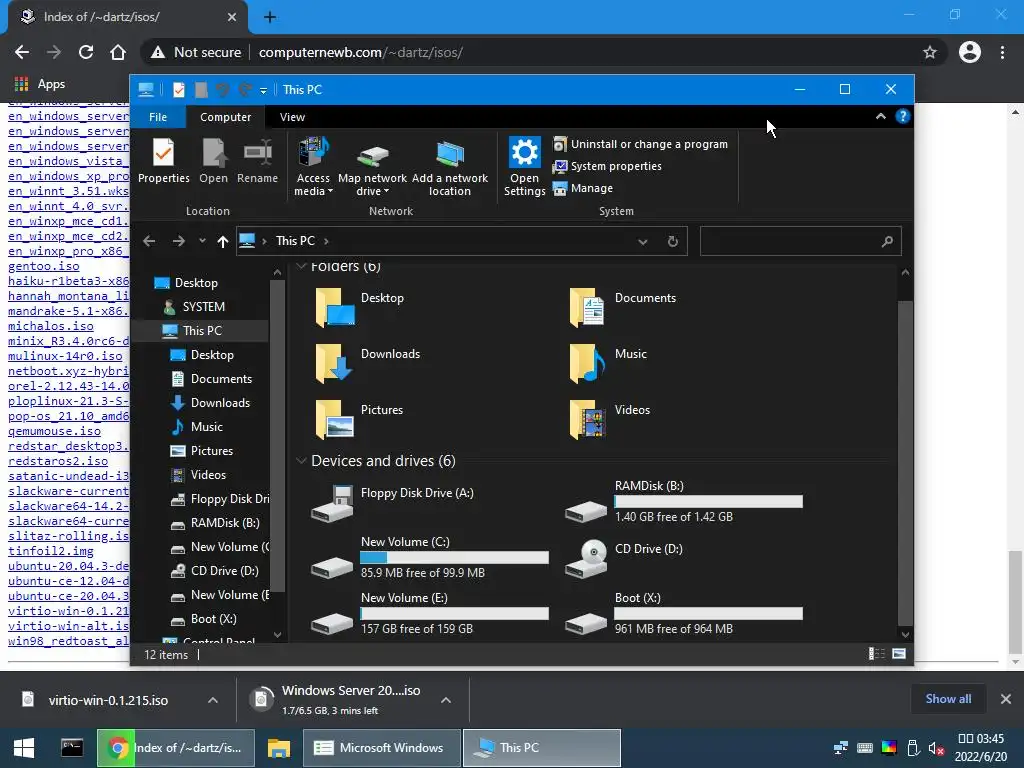1024x768 pixels.
Task: Open tinfoil2.img link in Chrome page
Action: point(51,551)
